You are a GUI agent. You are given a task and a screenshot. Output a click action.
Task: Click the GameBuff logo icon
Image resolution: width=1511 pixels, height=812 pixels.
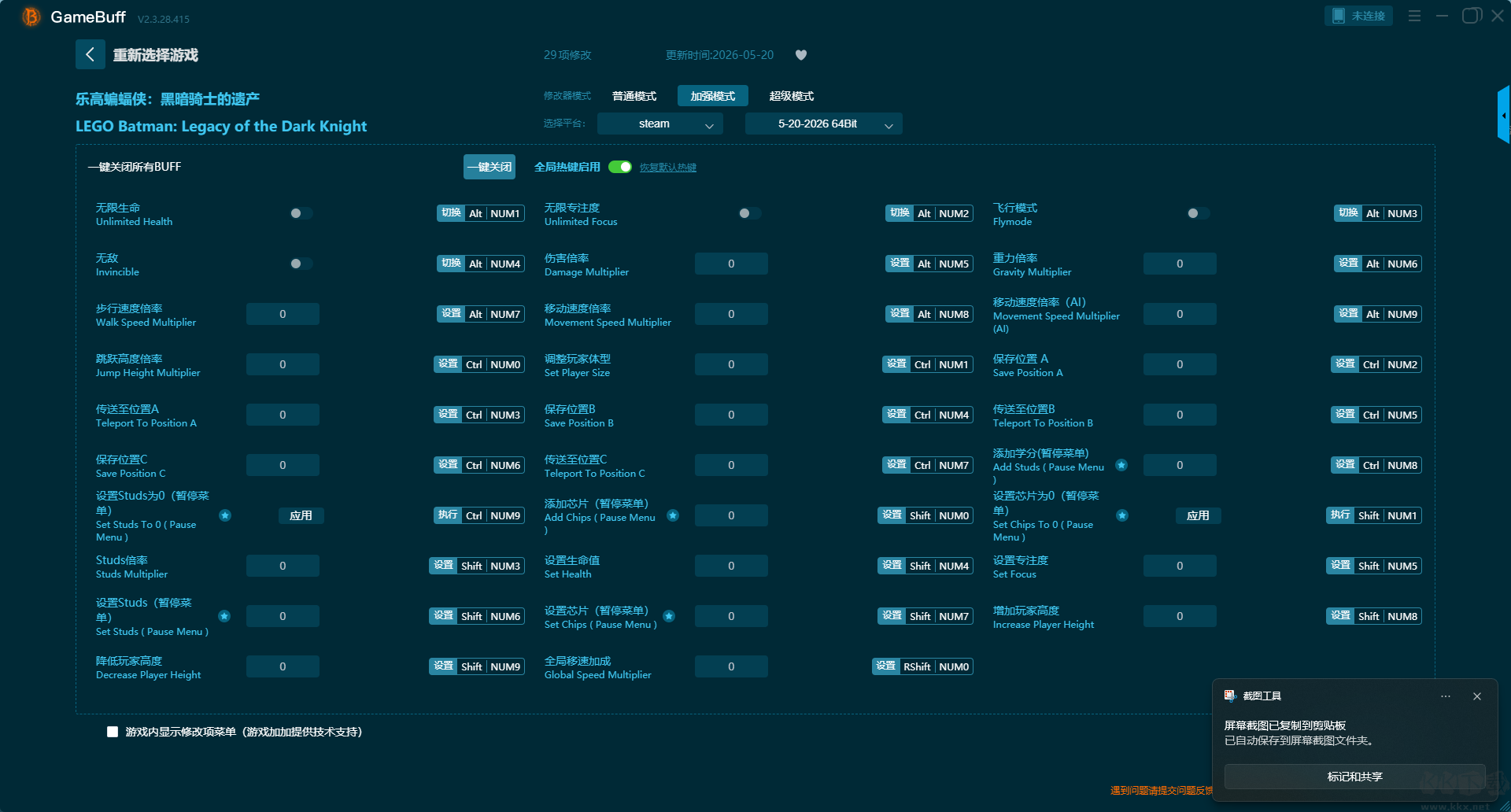[31, 17]
